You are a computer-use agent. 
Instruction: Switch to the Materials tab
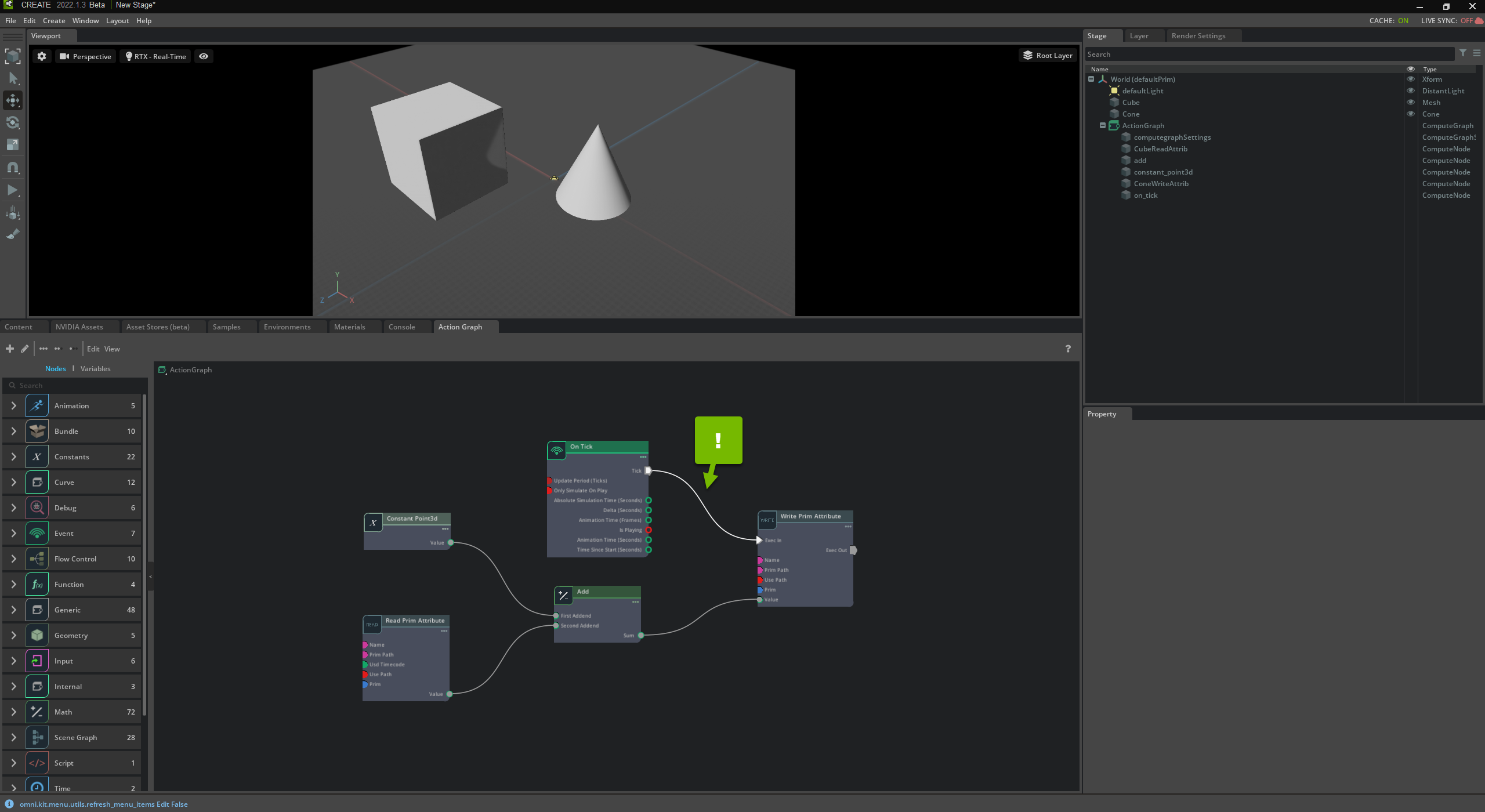click(349, 327)
